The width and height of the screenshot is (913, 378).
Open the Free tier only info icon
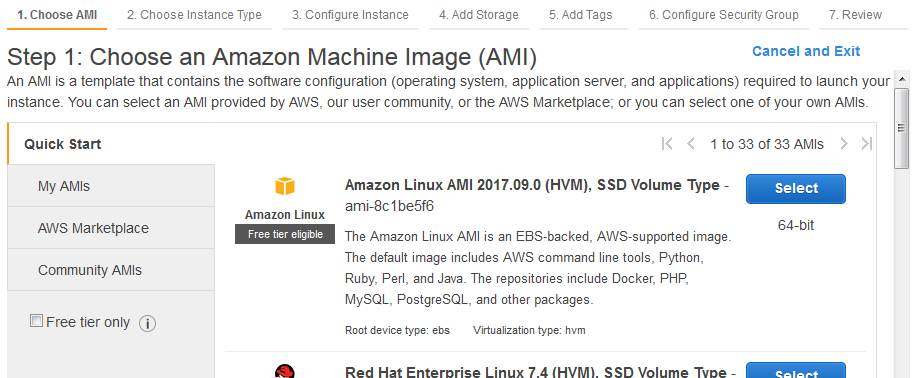pyautogui.click(x=147, y=323)
